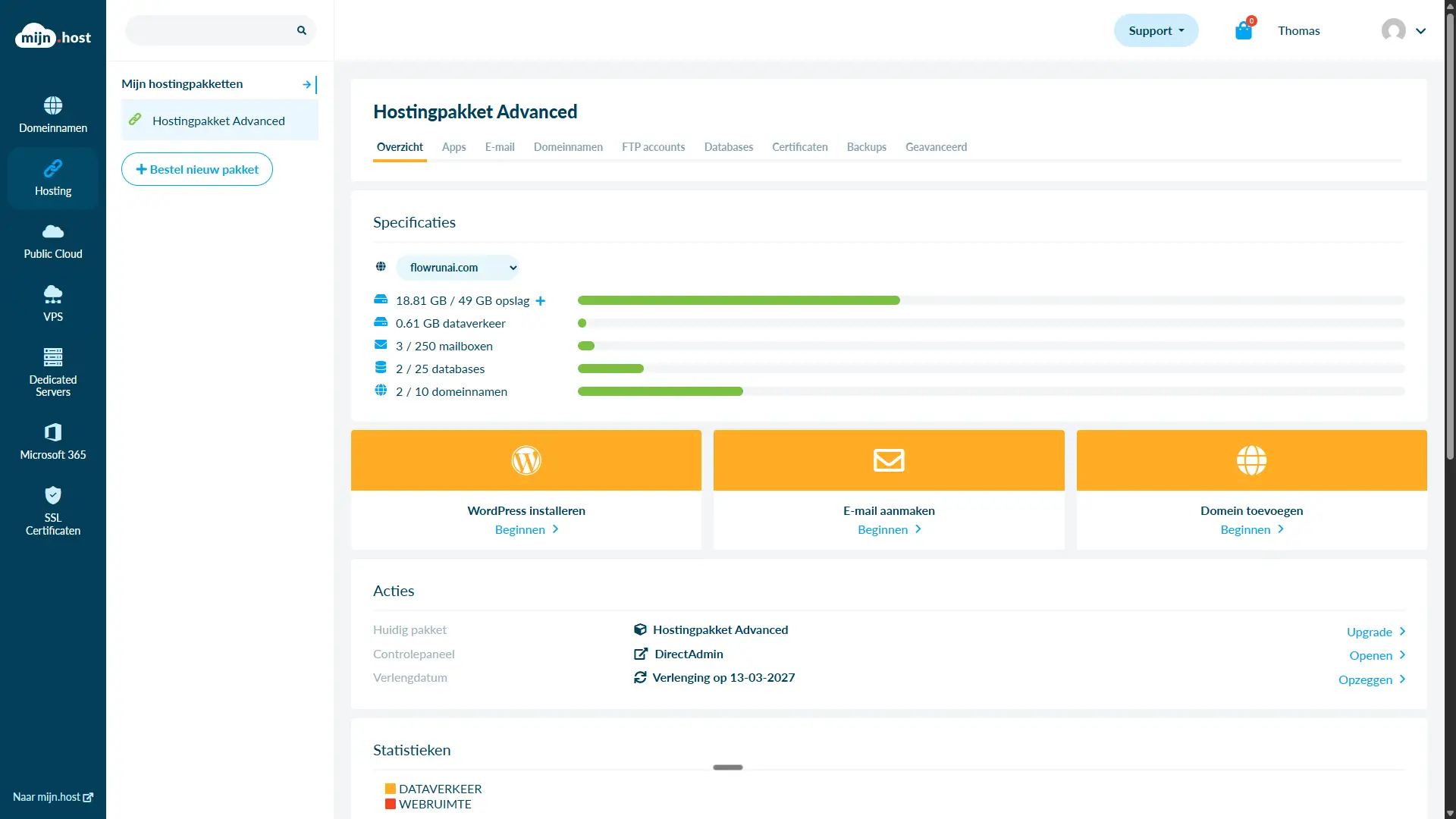Click the search magnifier icon

click(302, 30)
